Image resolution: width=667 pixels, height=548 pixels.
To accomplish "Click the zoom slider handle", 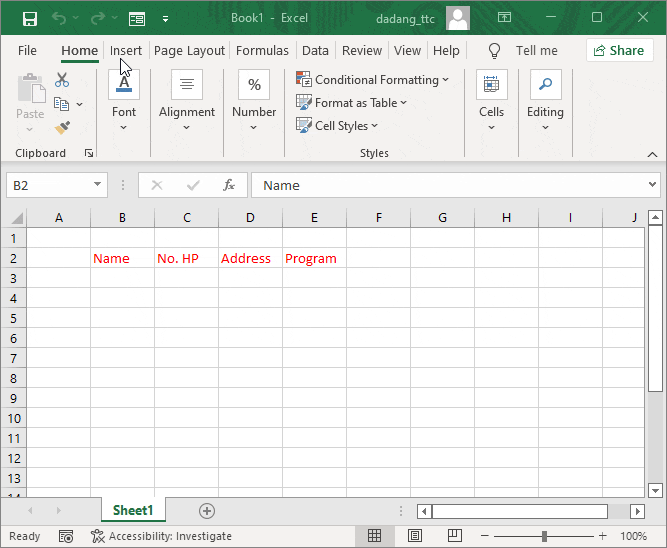I will coord(544,536).
